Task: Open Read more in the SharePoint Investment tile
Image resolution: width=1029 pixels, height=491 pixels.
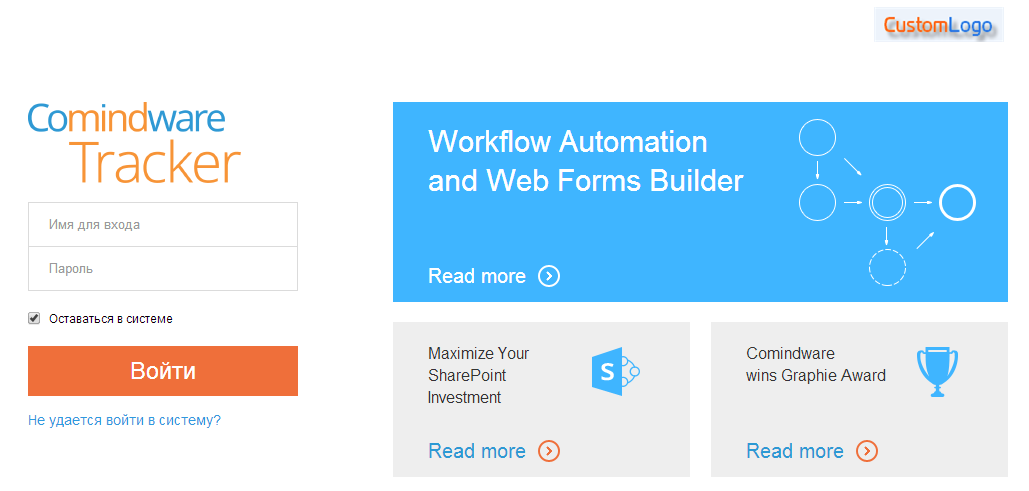Action: coord(477,451)
